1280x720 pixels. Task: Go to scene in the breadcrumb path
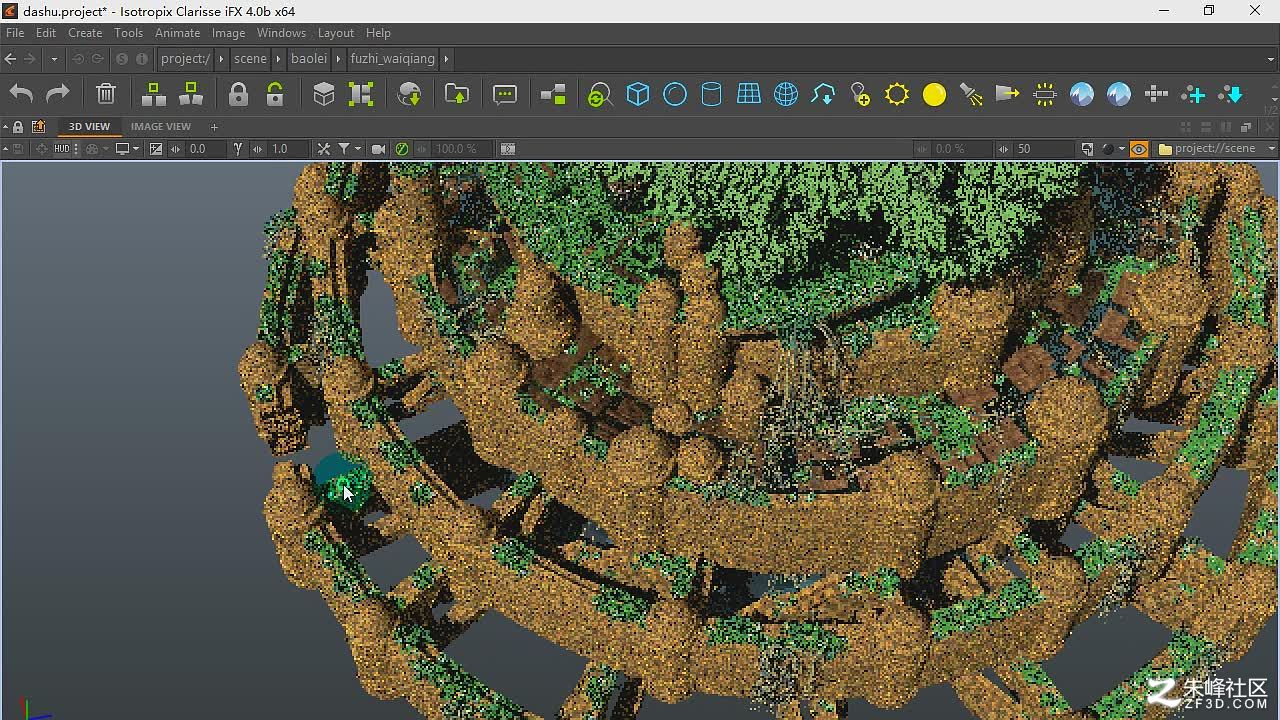[250, 59]
